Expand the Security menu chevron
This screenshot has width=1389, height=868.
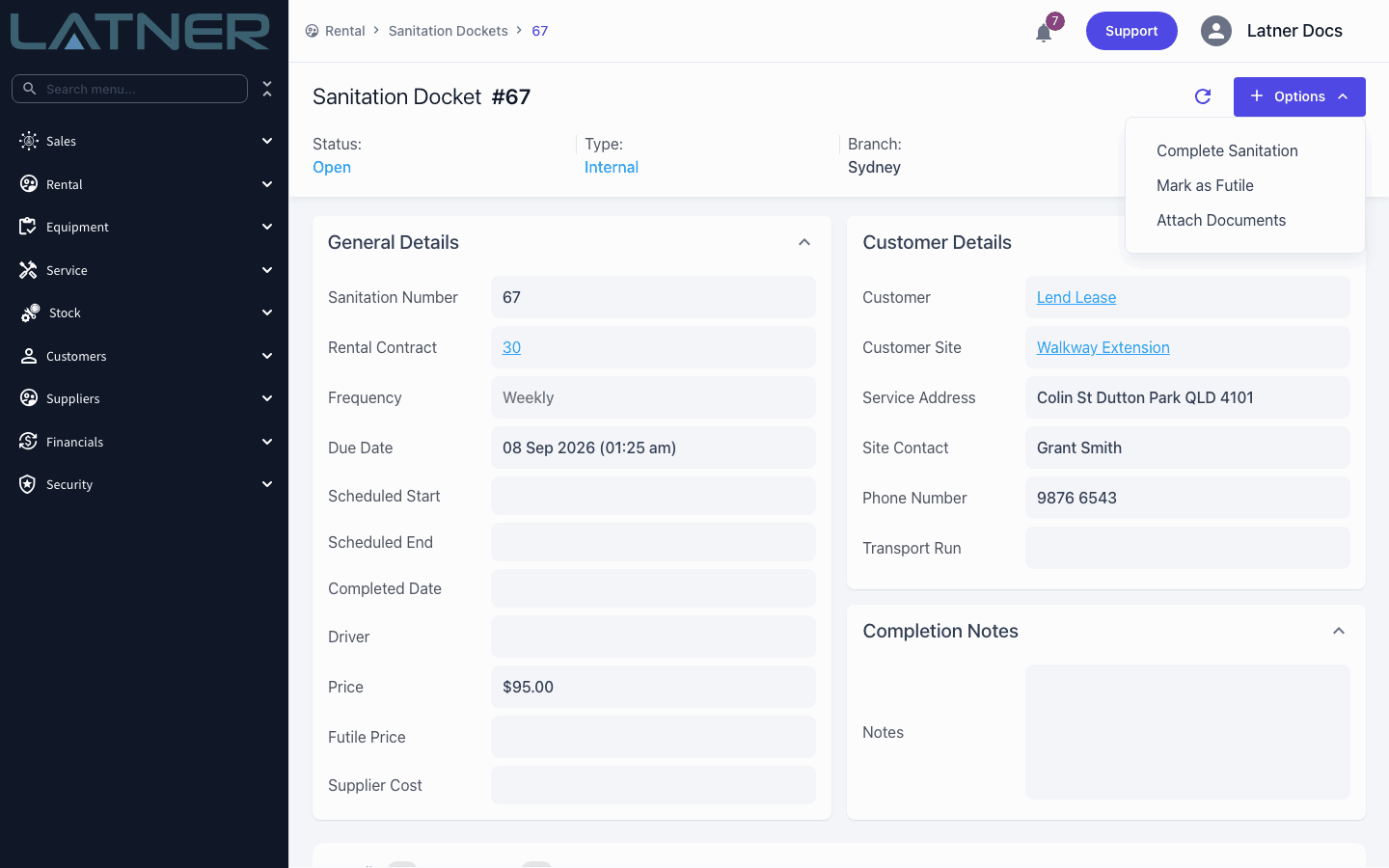[x=267, y=484]
